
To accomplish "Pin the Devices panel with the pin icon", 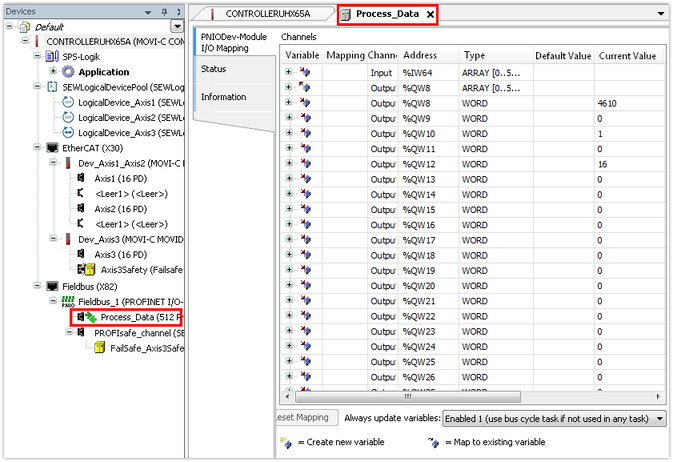I will point(164,12).
